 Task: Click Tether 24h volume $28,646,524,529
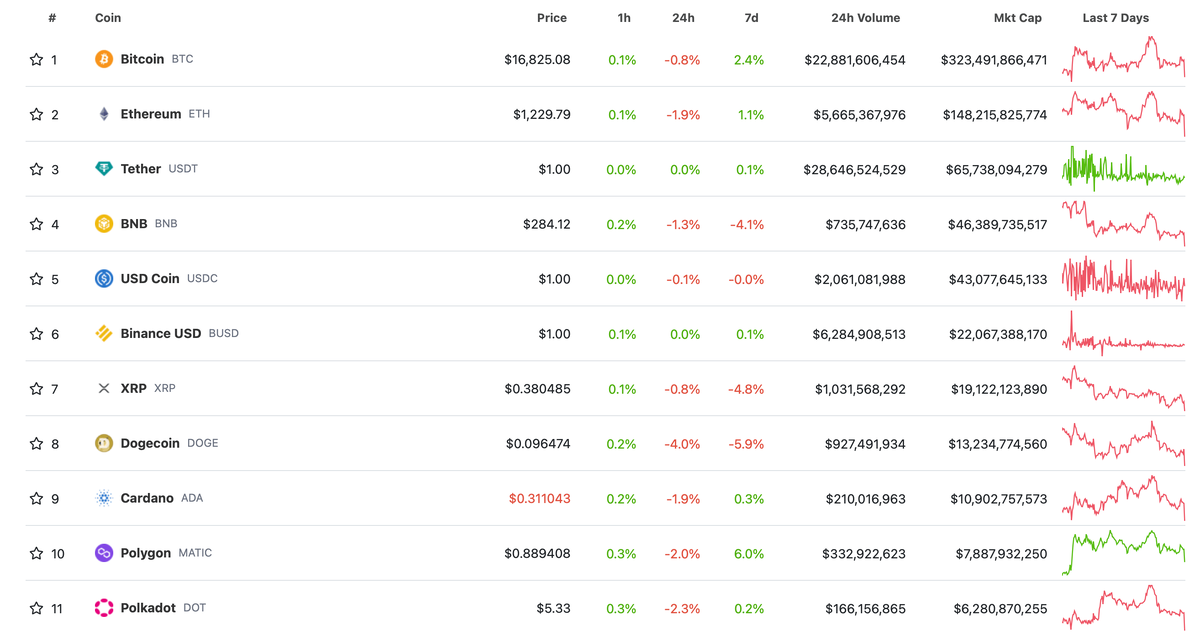click(x=855, y=169)
